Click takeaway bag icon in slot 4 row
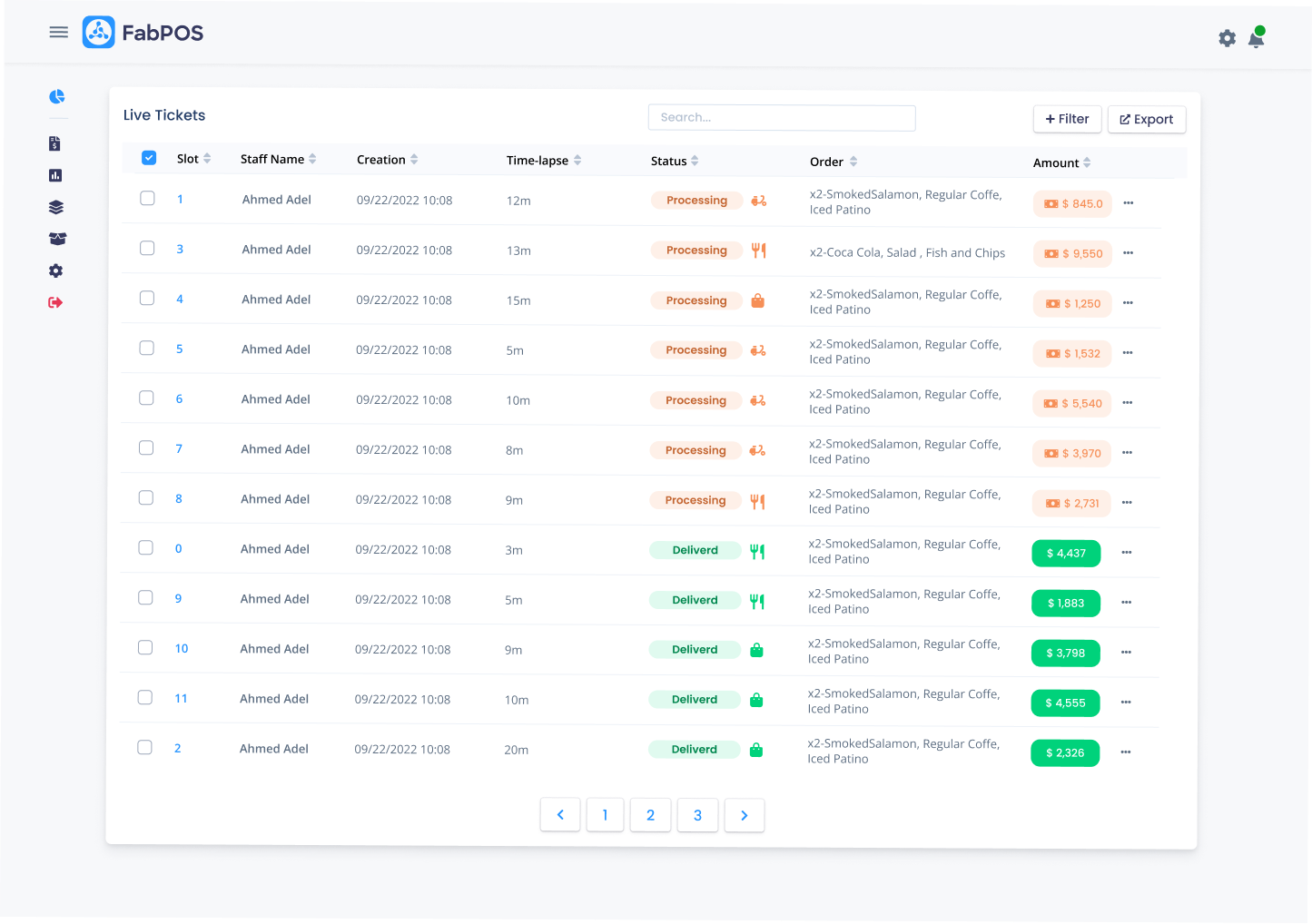This screenshot has height=924, width=1312. coord(758,300)
